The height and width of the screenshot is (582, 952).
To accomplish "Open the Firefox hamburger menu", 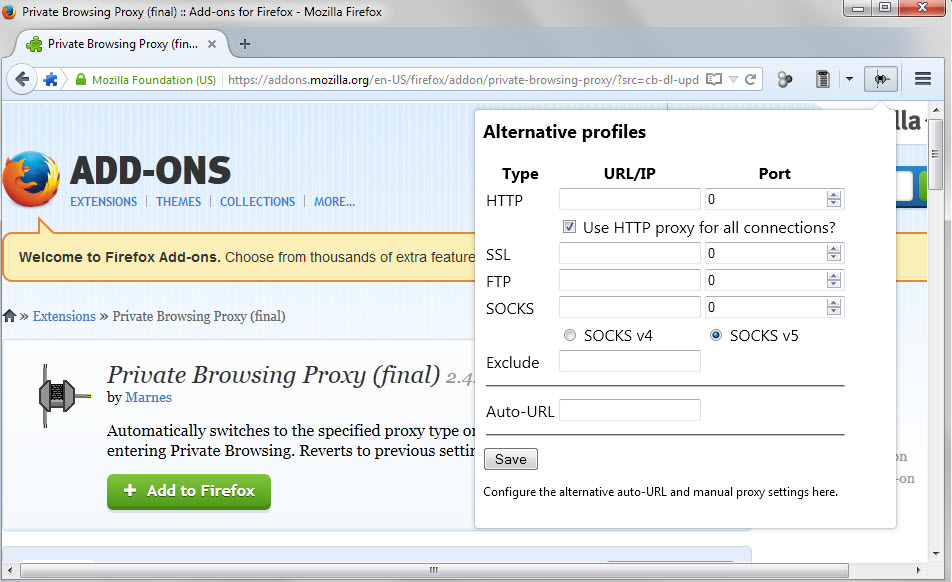I will [923, 79].
